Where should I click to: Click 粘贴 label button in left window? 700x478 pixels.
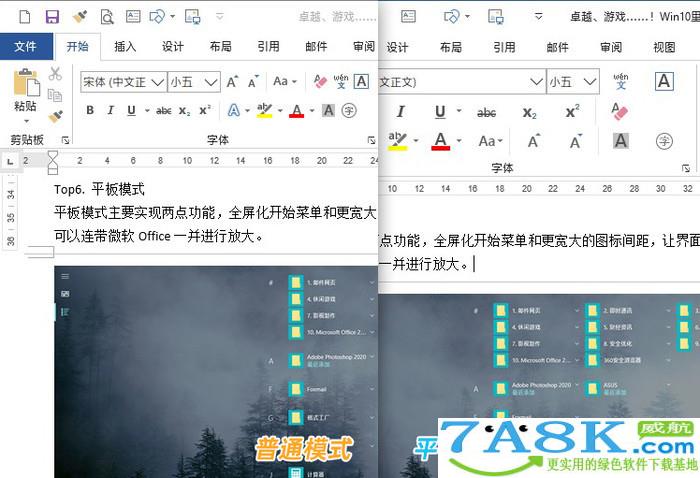[25, 106]
